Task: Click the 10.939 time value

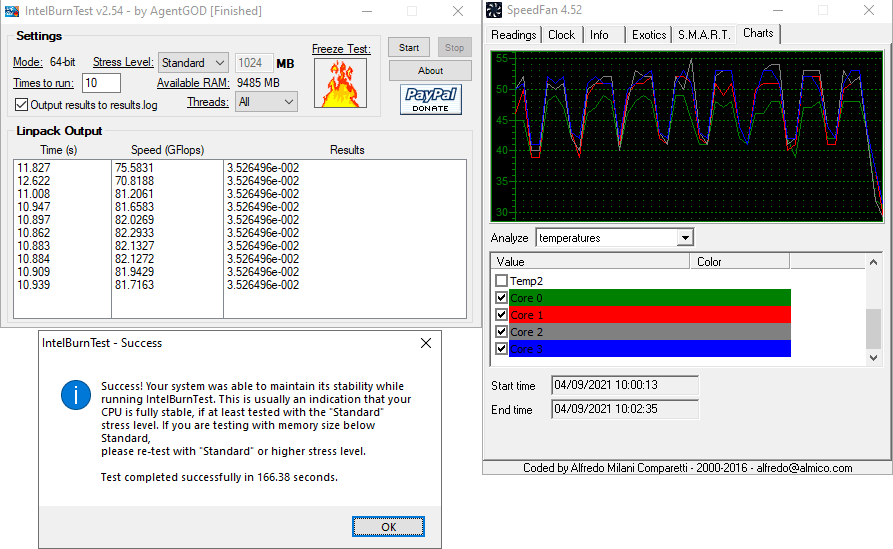Action: coord(34,285)
